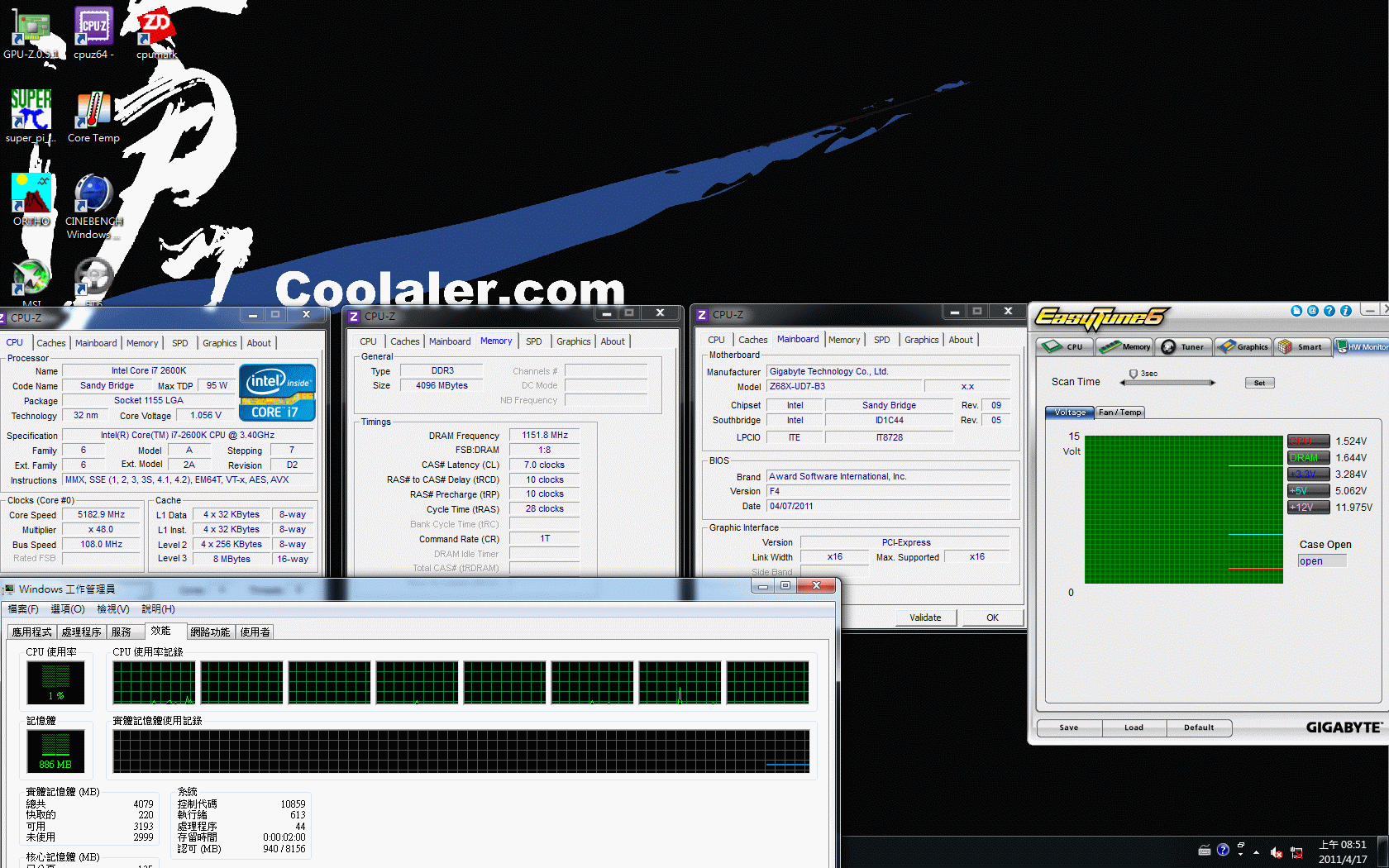Select the EasyTune6 HW Monitor tab
1389x868 pixels.
[x=1362, y=347]
